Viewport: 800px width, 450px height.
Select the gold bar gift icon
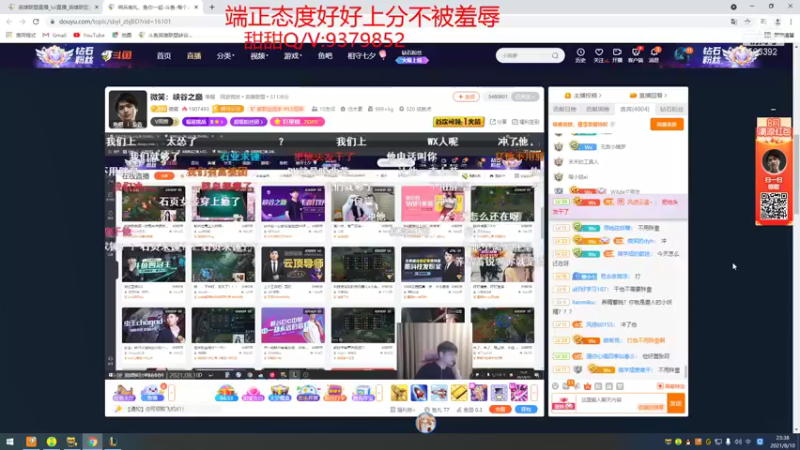459,393
